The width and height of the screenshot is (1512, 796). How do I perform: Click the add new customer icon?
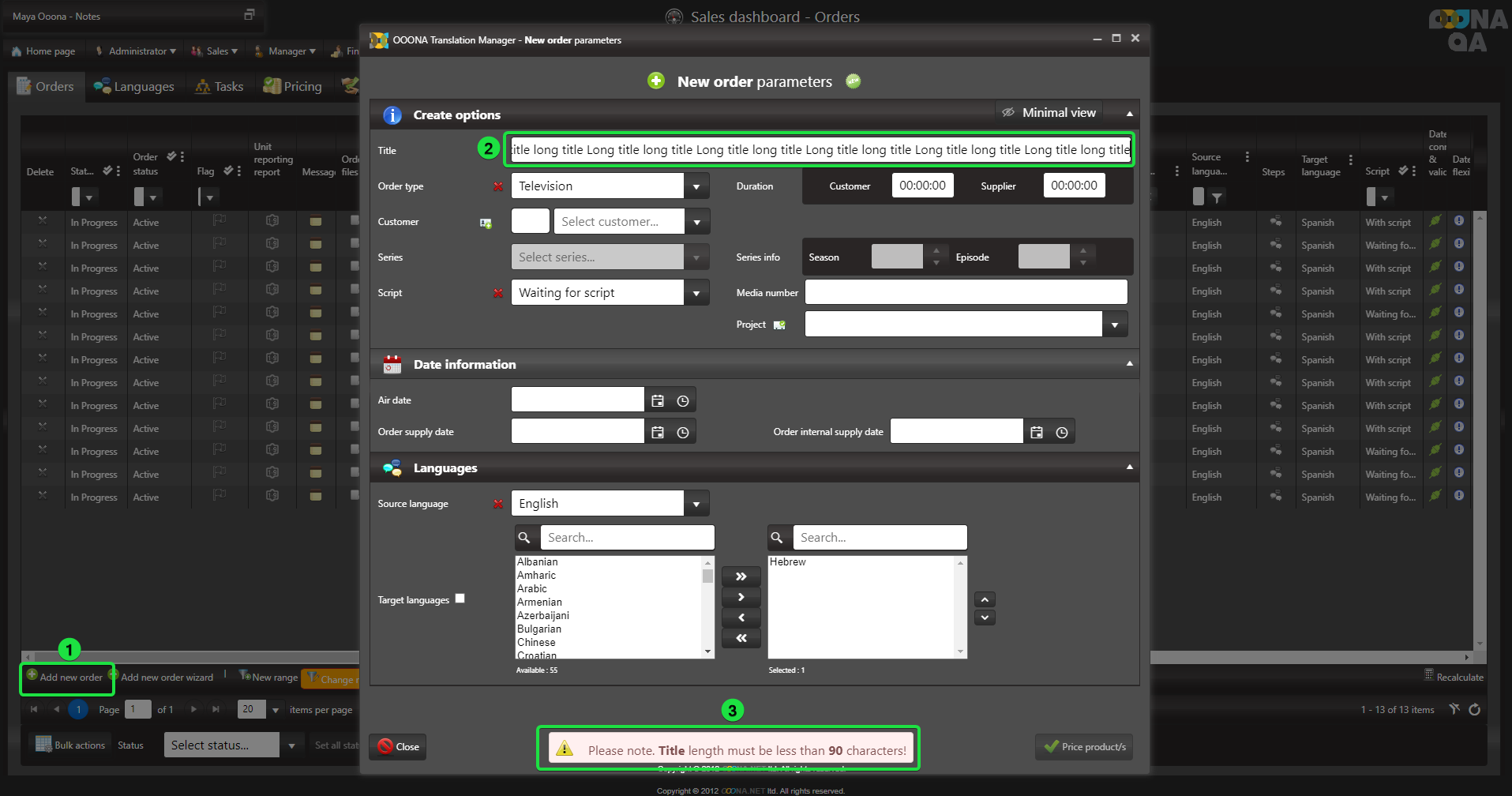coord(486,223)
